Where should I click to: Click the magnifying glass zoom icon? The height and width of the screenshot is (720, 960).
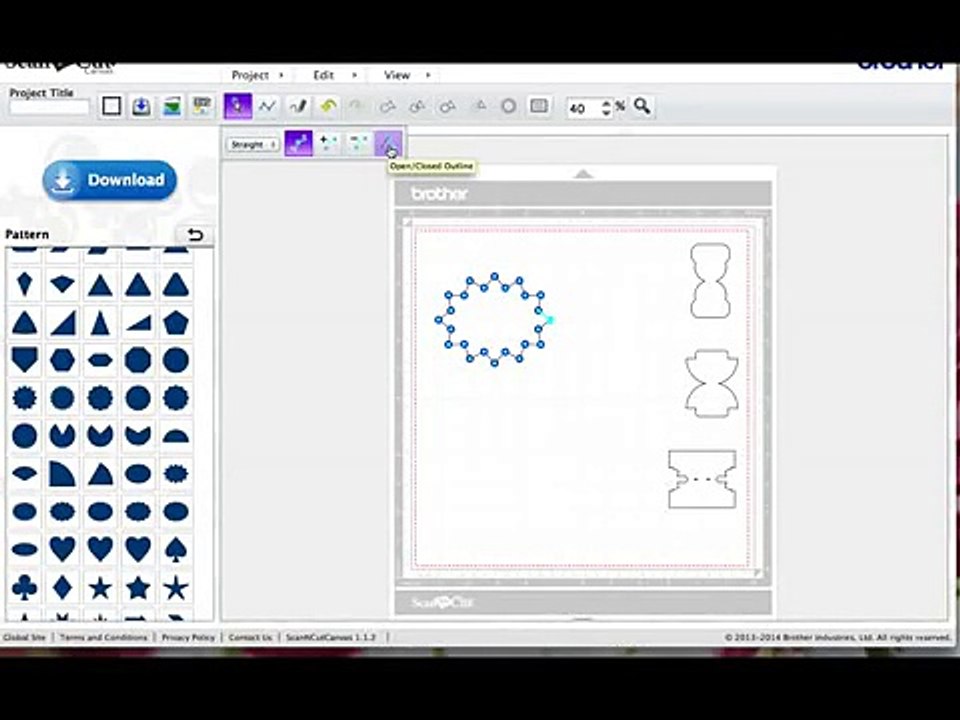click(x=642, y=107)
